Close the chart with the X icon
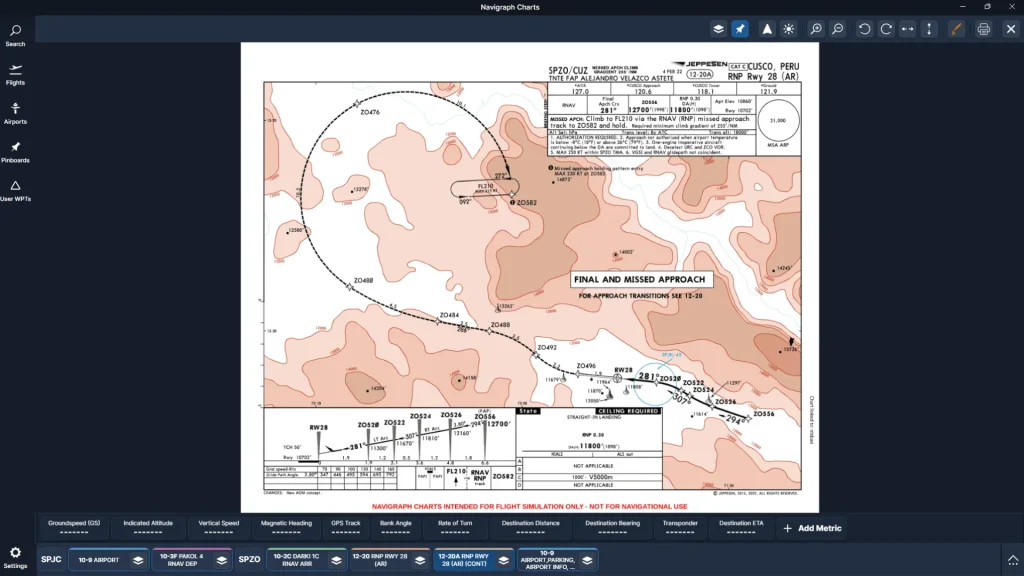The width and height of the screenshot is (1024, 576). pyautogui.click(x=1011, y=29)
